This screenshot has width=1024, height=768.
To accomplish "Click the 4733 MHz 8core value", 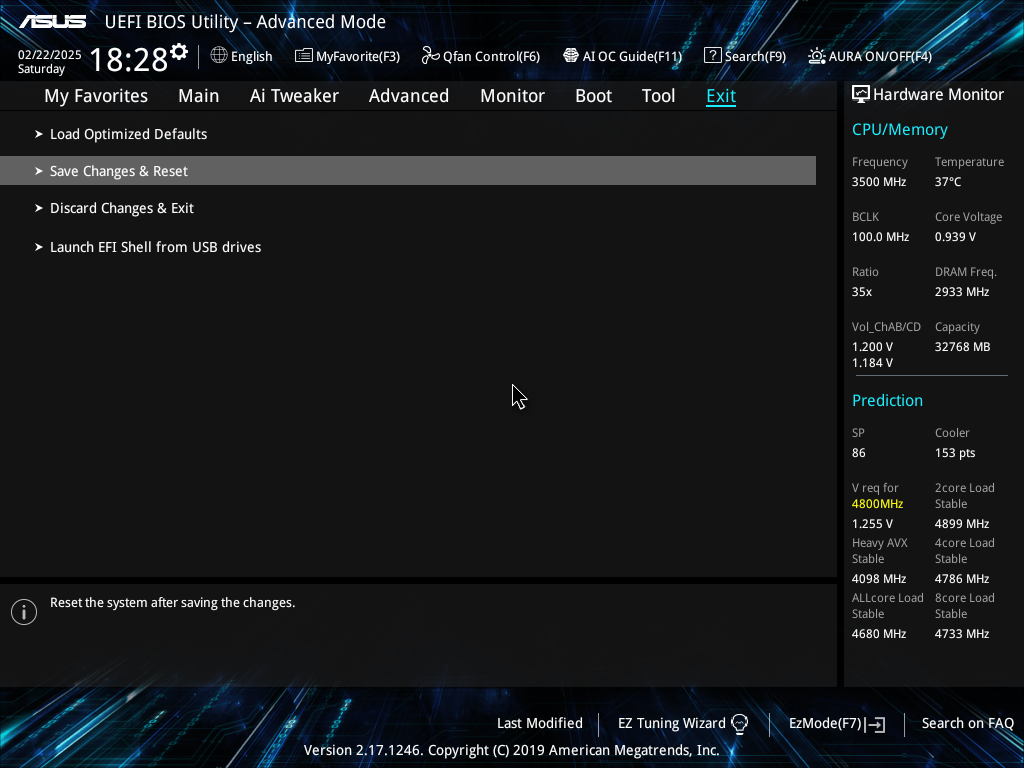I will (x=961, y=633).
